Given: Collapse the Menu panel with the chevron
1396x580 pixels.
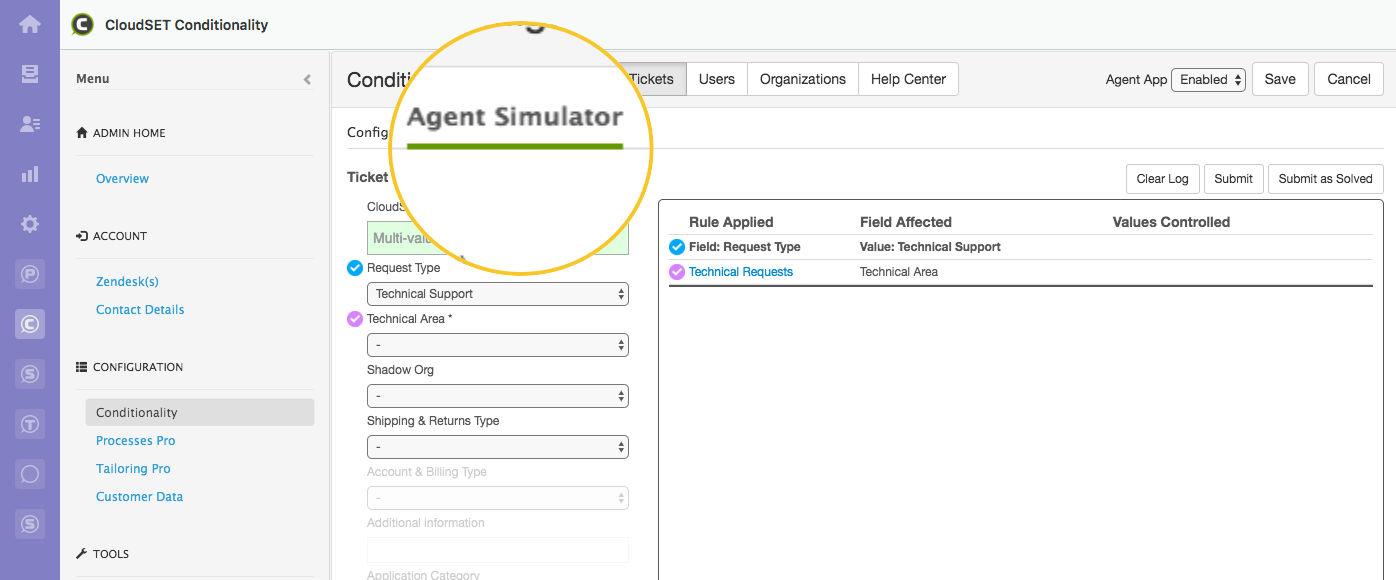Looking at the screenshot, I should [x=307, y=78].
